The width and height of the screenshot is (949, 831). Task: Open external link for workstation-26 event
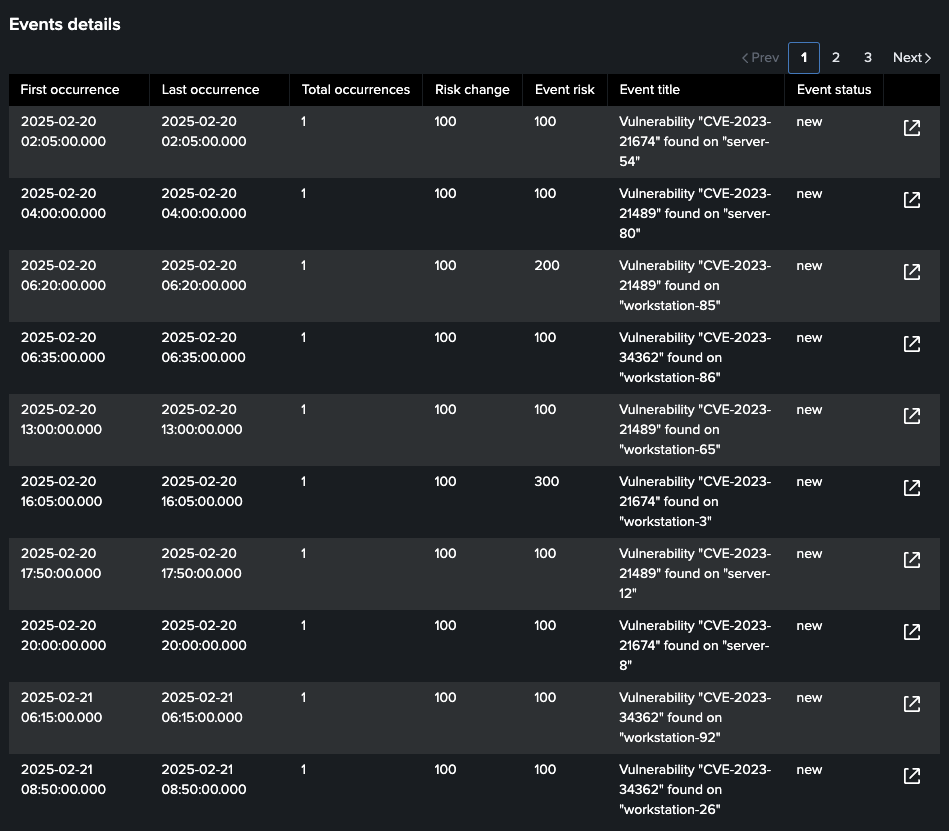click(x=911, y=776)
